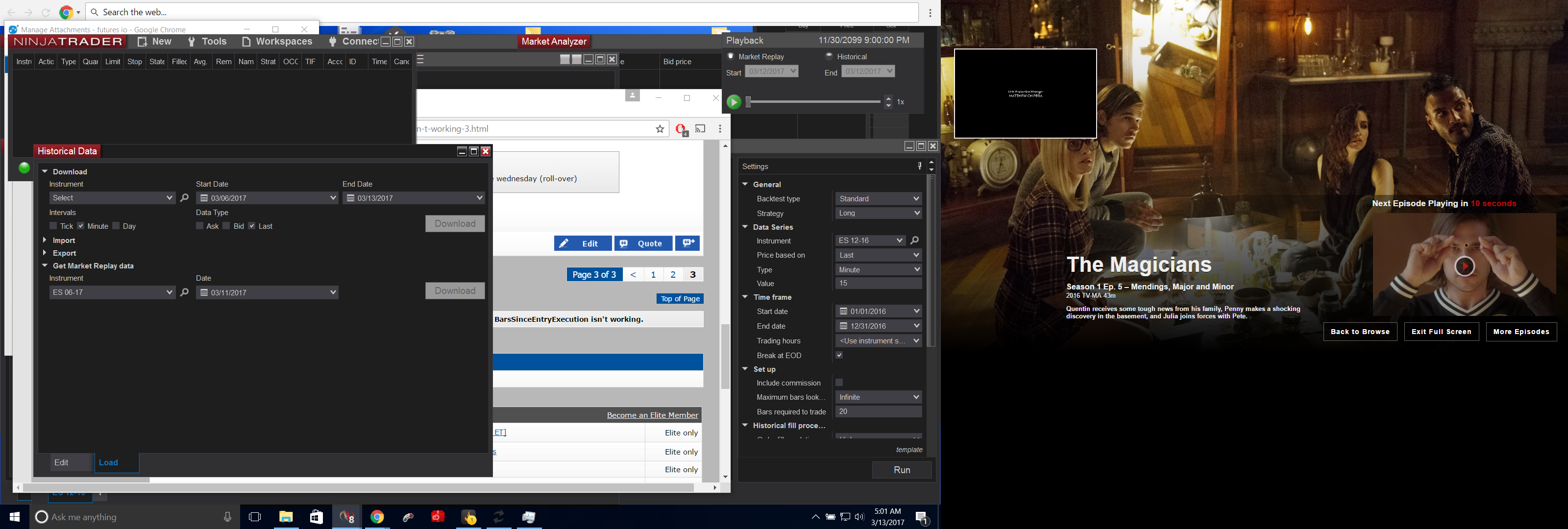The height and width of the screenshot is (529, 1568).
Task: Toggle the Break at EOD checkbox
Action: [x=839, y=356]
